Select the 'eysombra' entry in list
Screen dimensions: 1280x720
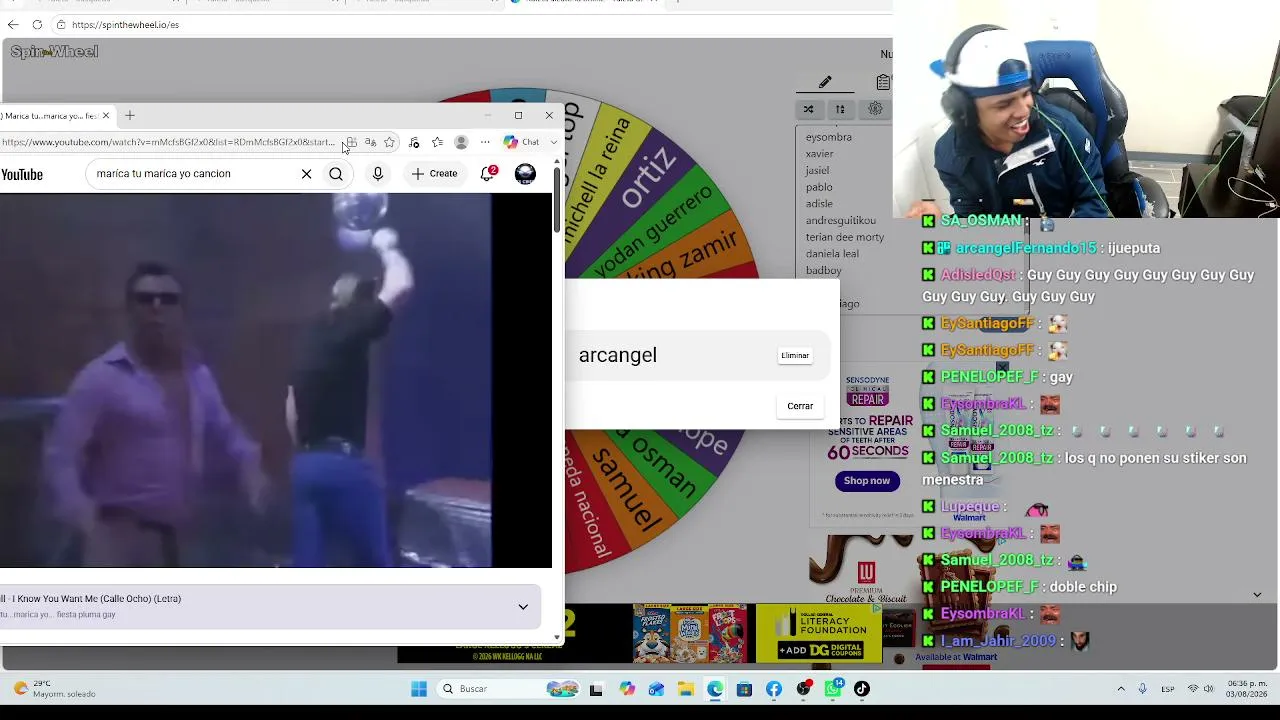click(829, 137)
